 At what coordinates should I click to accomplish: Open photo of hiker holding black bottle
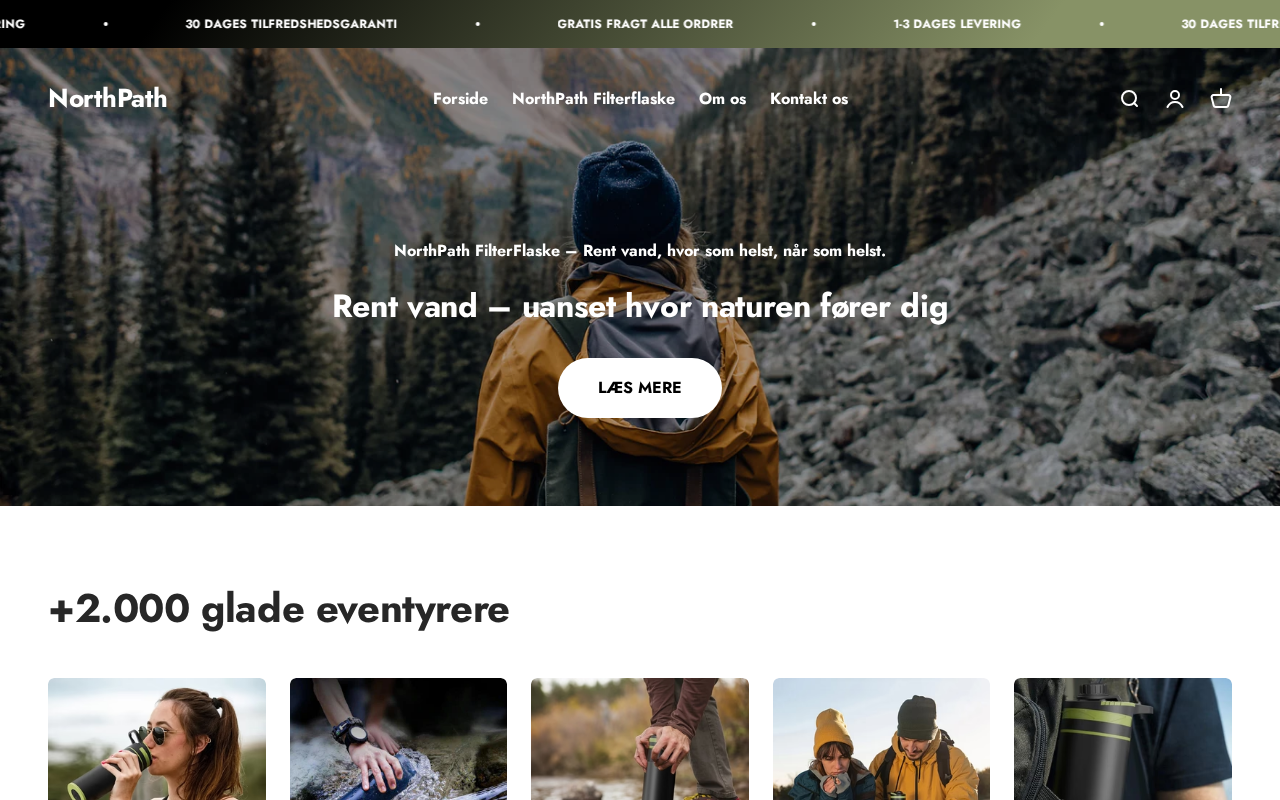pyautogui.click(x=640, y=739)
